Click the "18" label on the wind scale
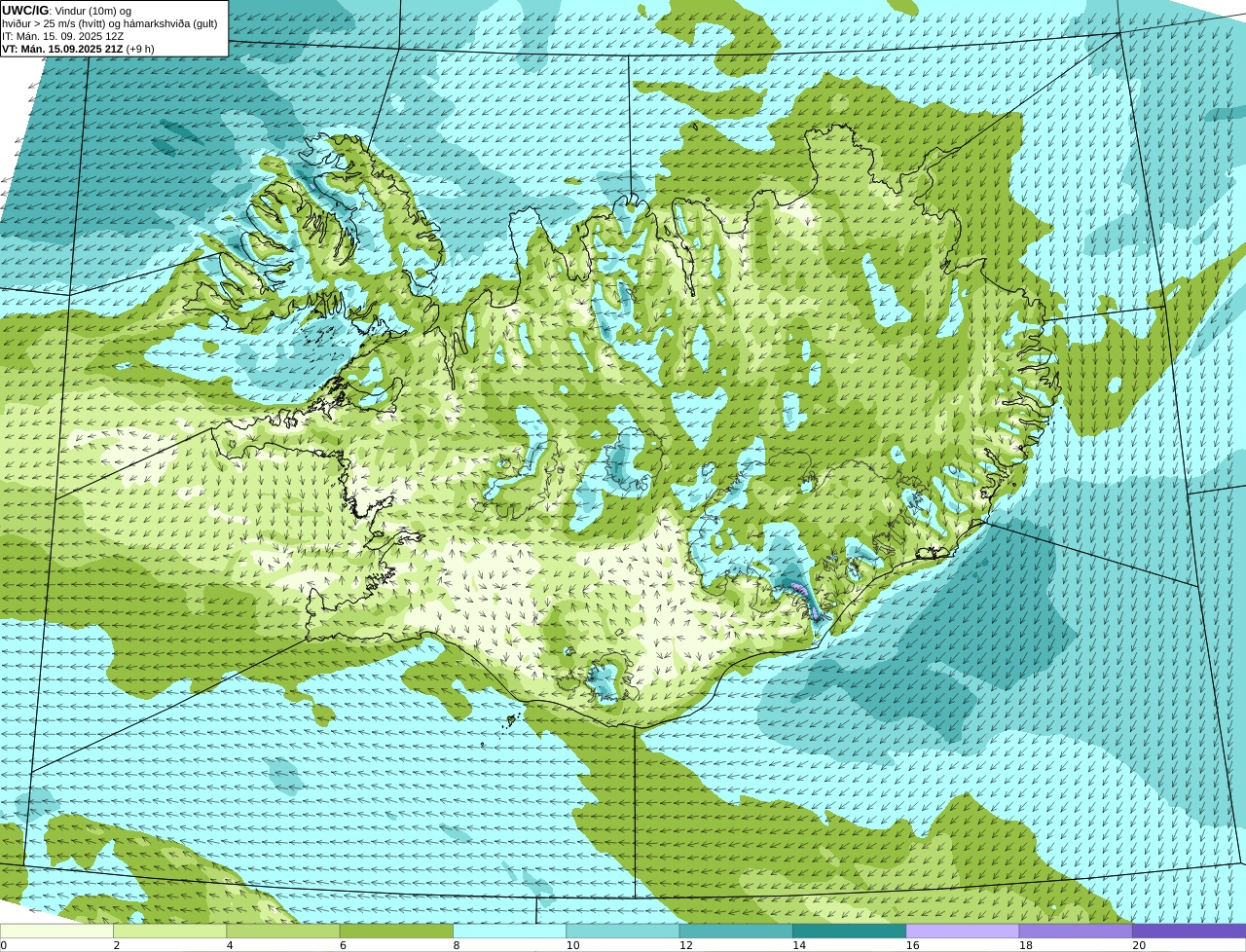Screen dimensions: 1246x952 coord(1026,945)
